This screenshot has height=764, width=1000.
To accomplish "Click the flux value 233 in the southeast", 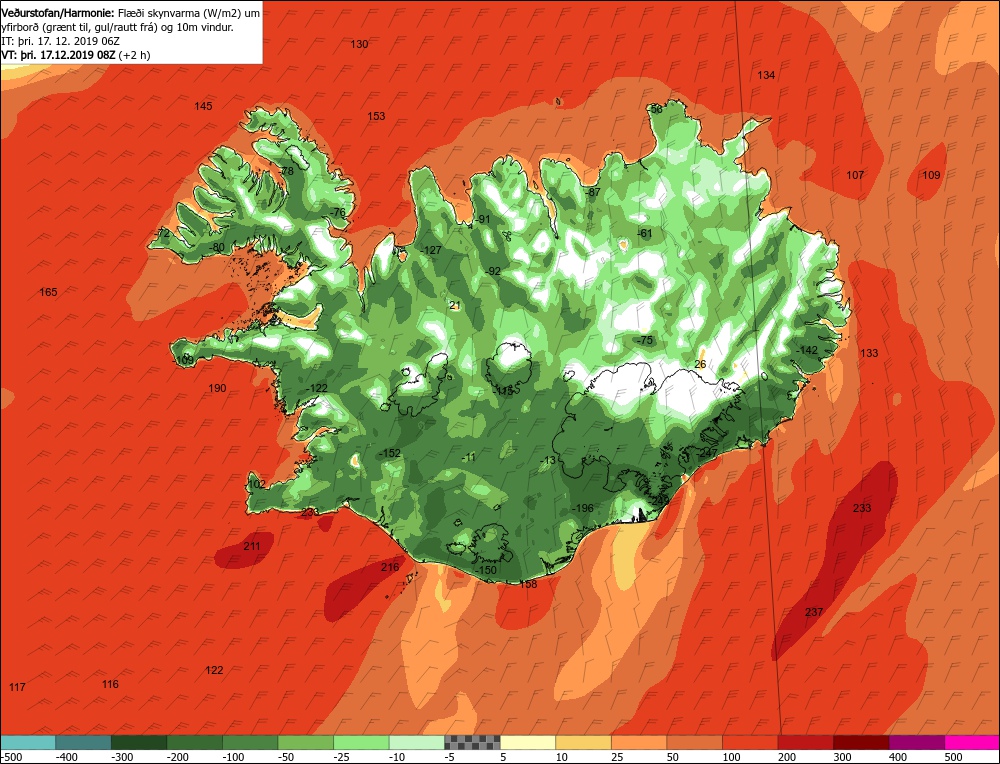I will 862,508.
